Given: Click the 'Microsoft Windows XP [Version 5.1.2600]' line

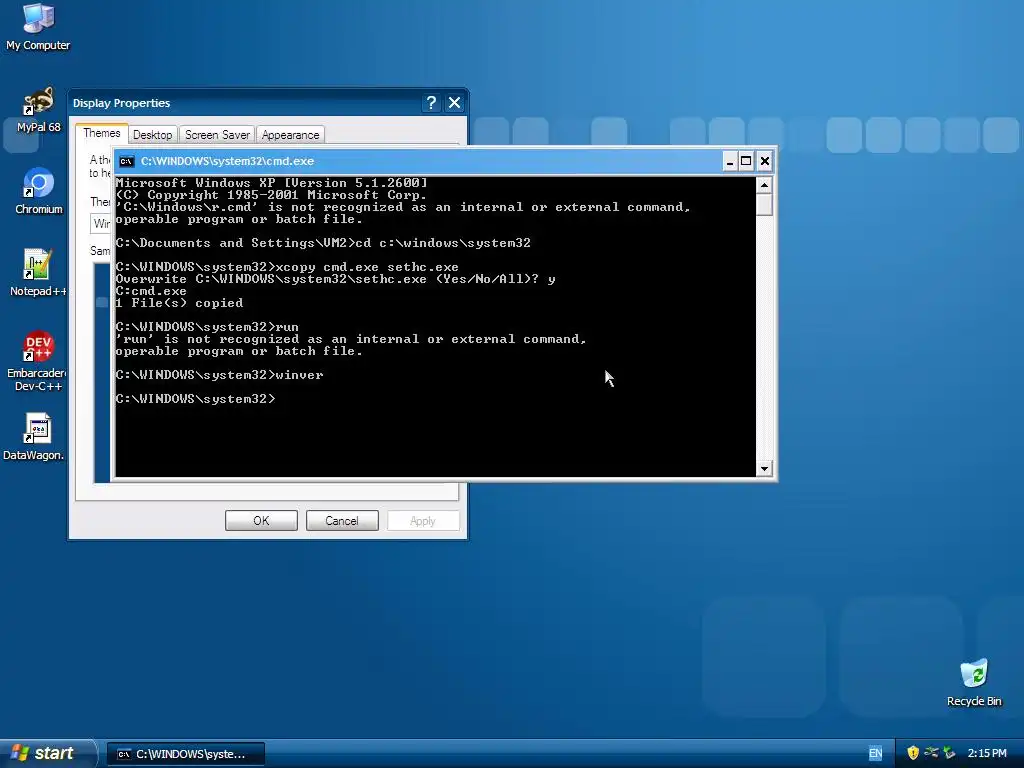Looking at the screenshot, I should click(x=272, y=183).
